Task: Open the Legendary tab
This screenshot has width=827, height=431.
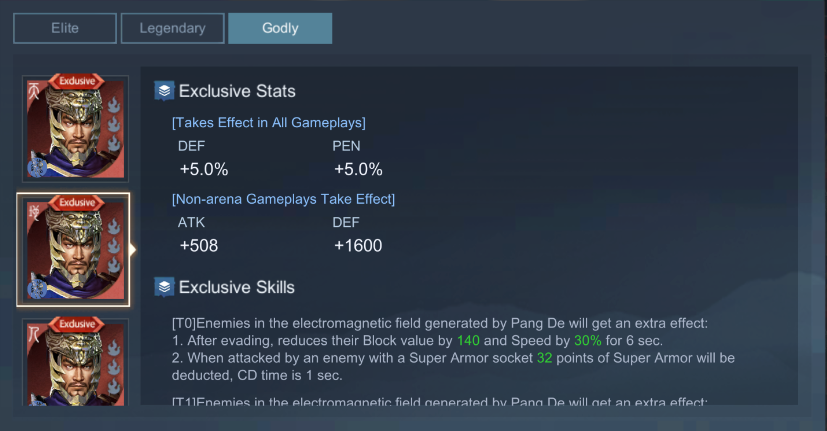Action: (172, 28)
